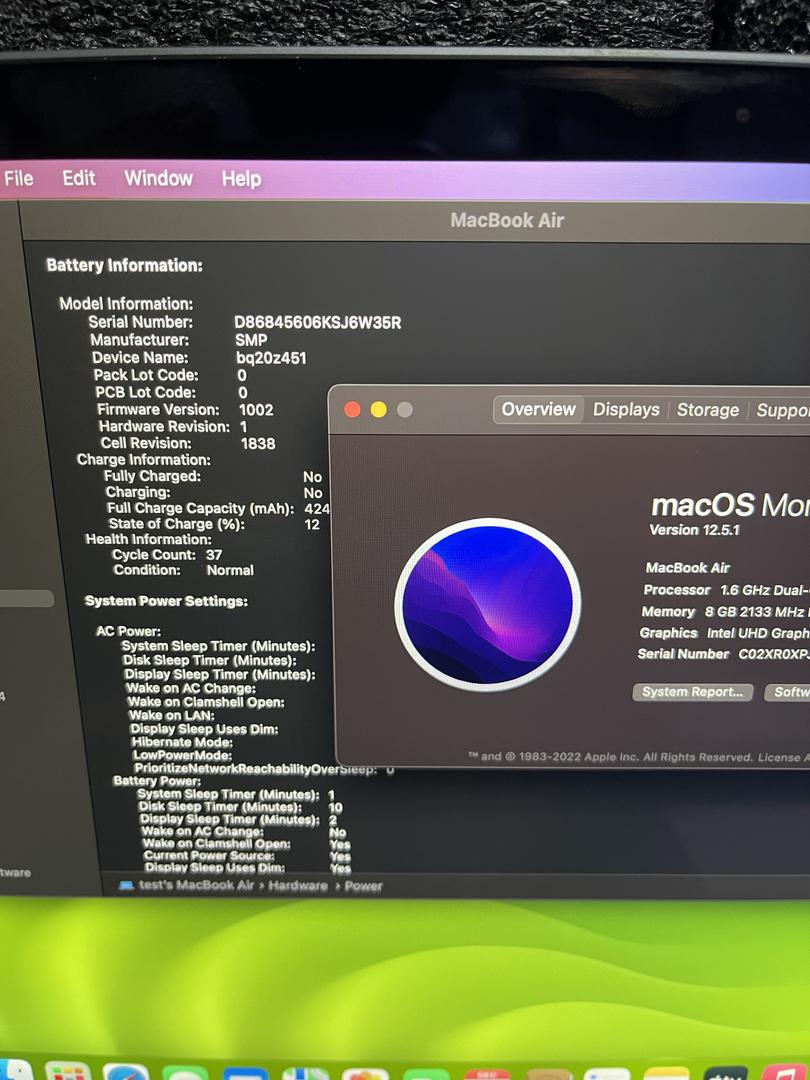
Task: Select Hardware in the path bar
Action: tap(298, 886)
